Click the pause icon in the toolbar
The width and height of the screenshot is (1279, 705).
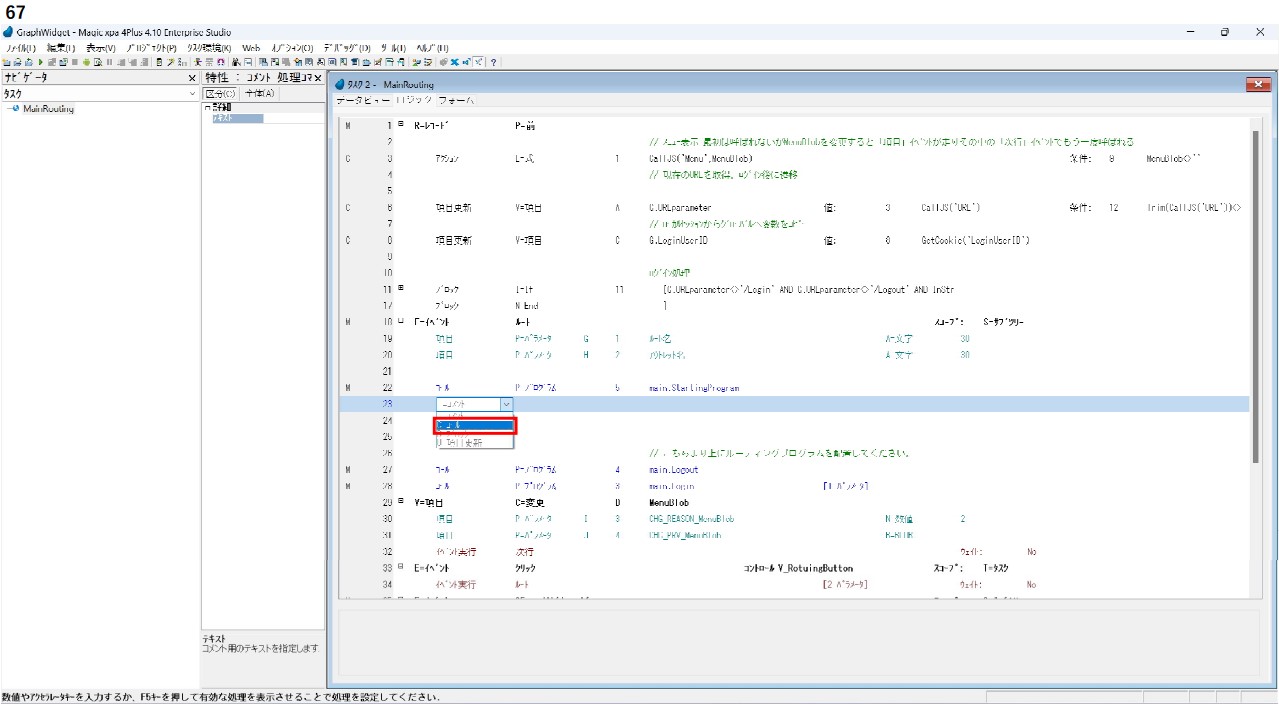[x=108, y=62]
